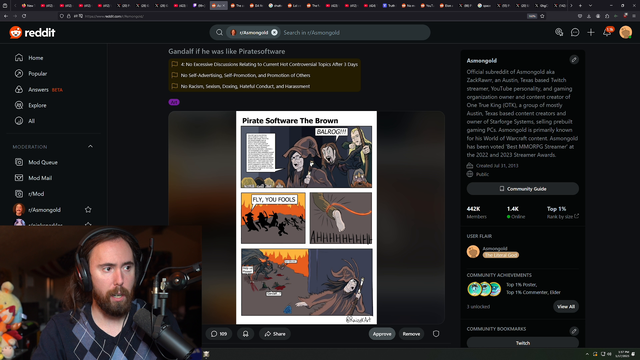Remove the r/Asmongold search filter

(274, 33)
